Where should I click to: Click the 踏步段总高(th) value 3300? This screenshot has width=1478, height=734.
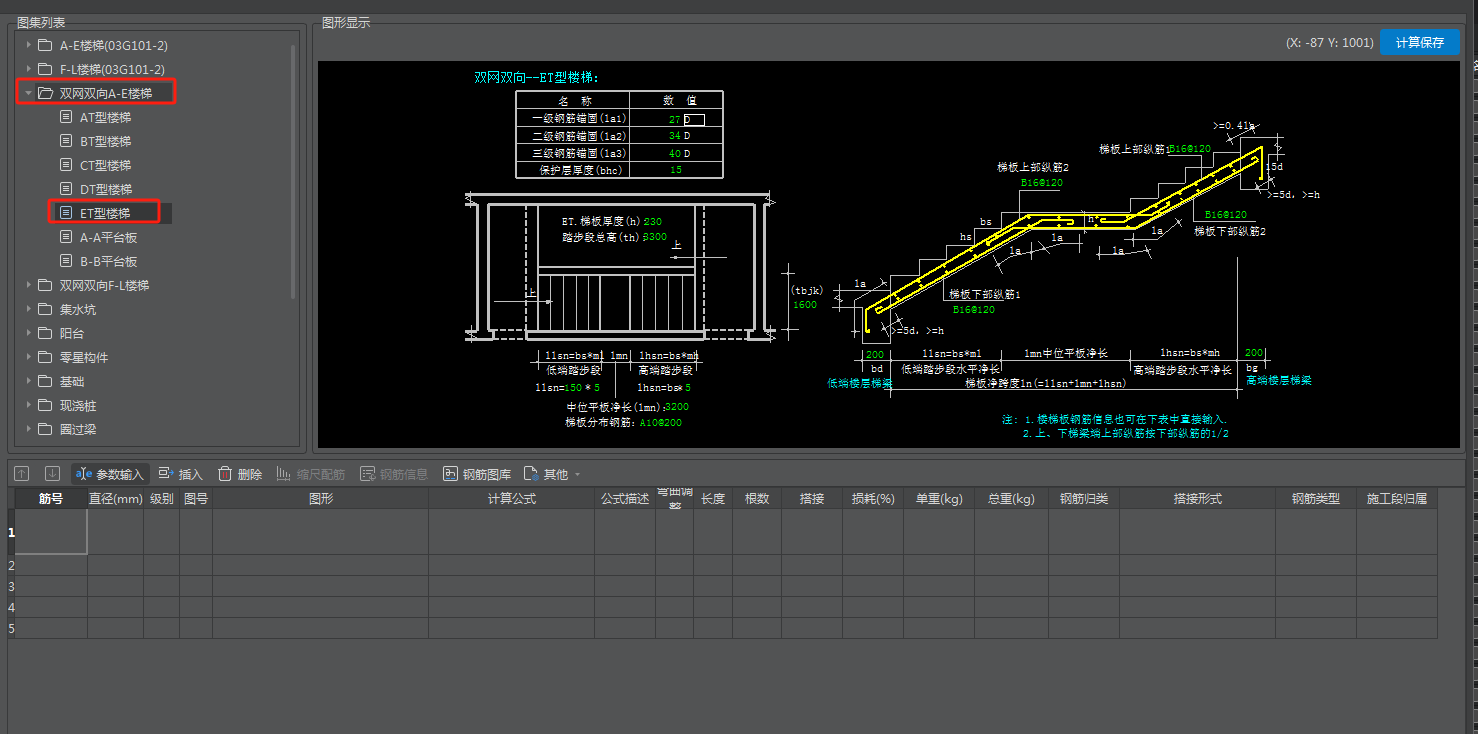pos(656,237)
